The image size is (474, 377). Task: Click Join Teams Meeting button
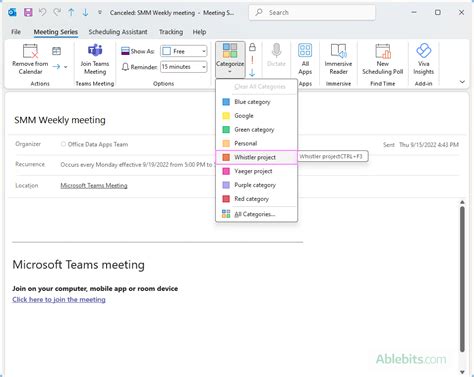pos(95,59)
